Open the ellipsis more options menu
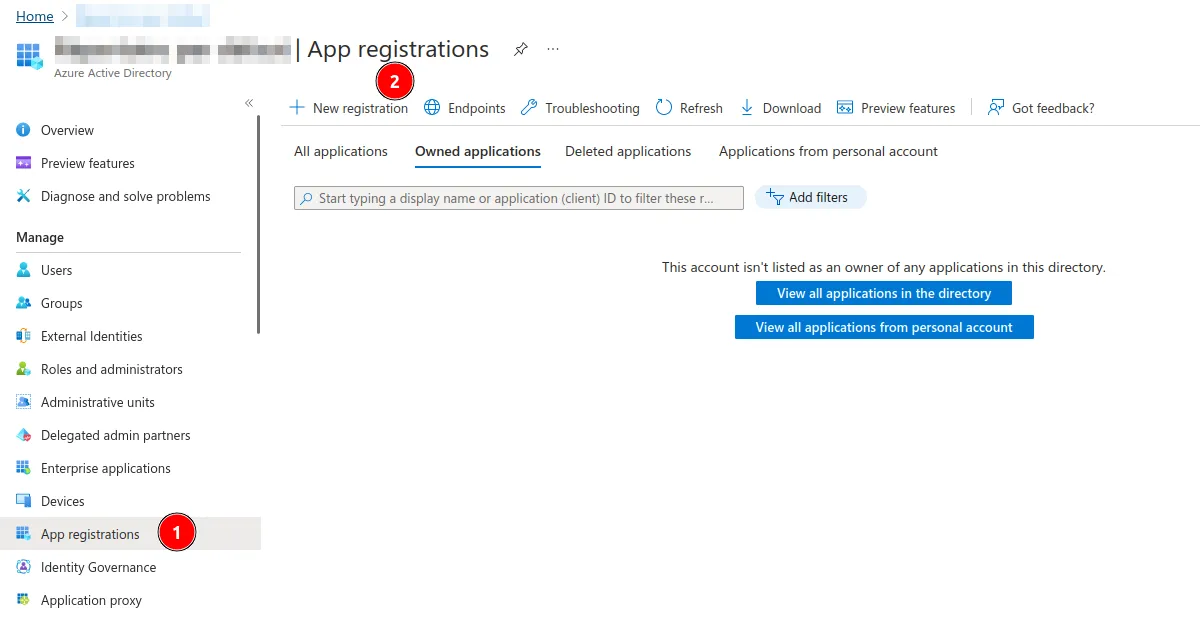This screenshot has height=618, width=1200. click(553, 49)
